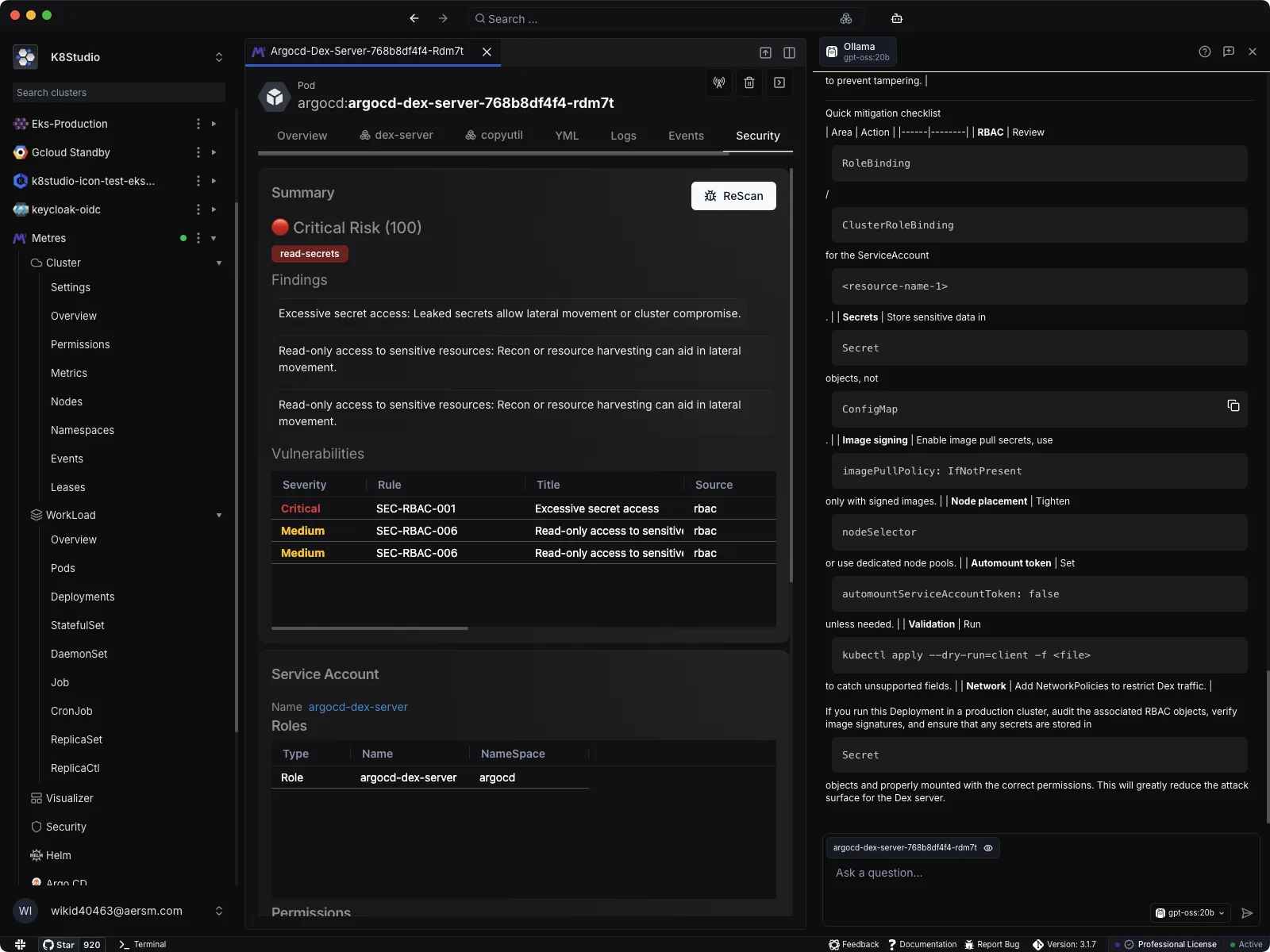This screenshot has width=1270, height=952.
Task: Open the Logs tab
Action: [623, 136]
